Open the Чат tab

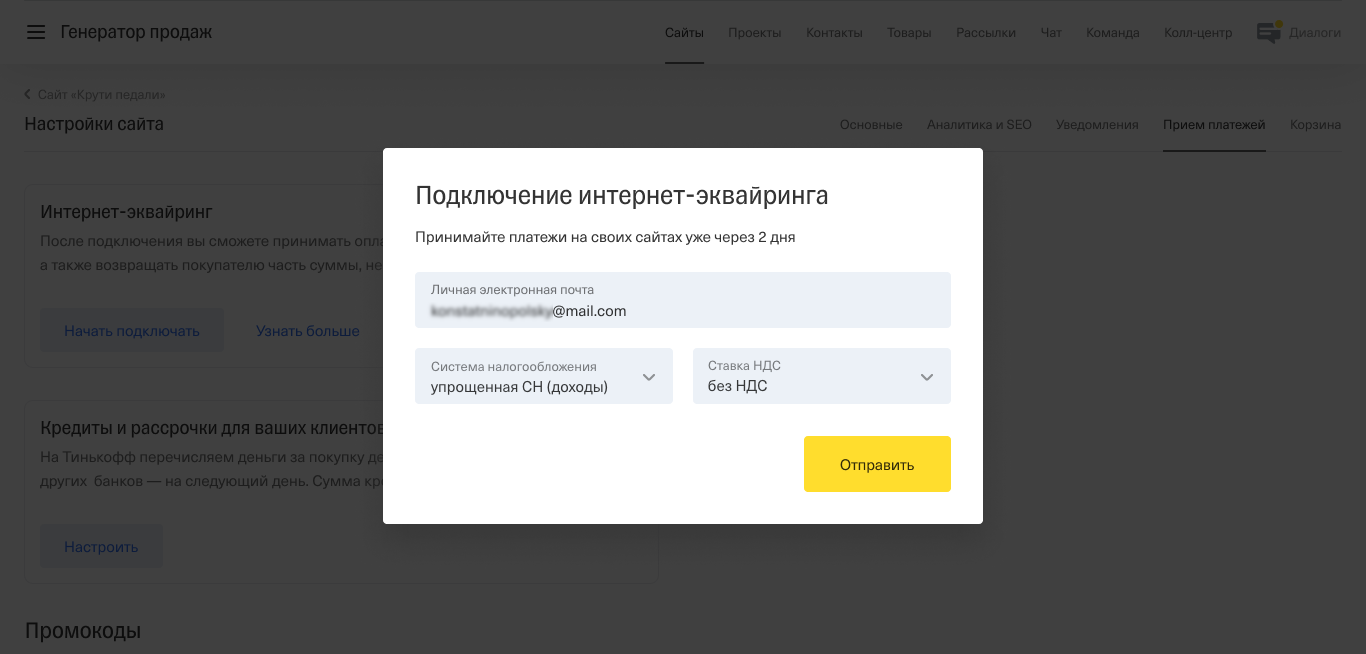pyautogui.click(x=1051, y=32)
